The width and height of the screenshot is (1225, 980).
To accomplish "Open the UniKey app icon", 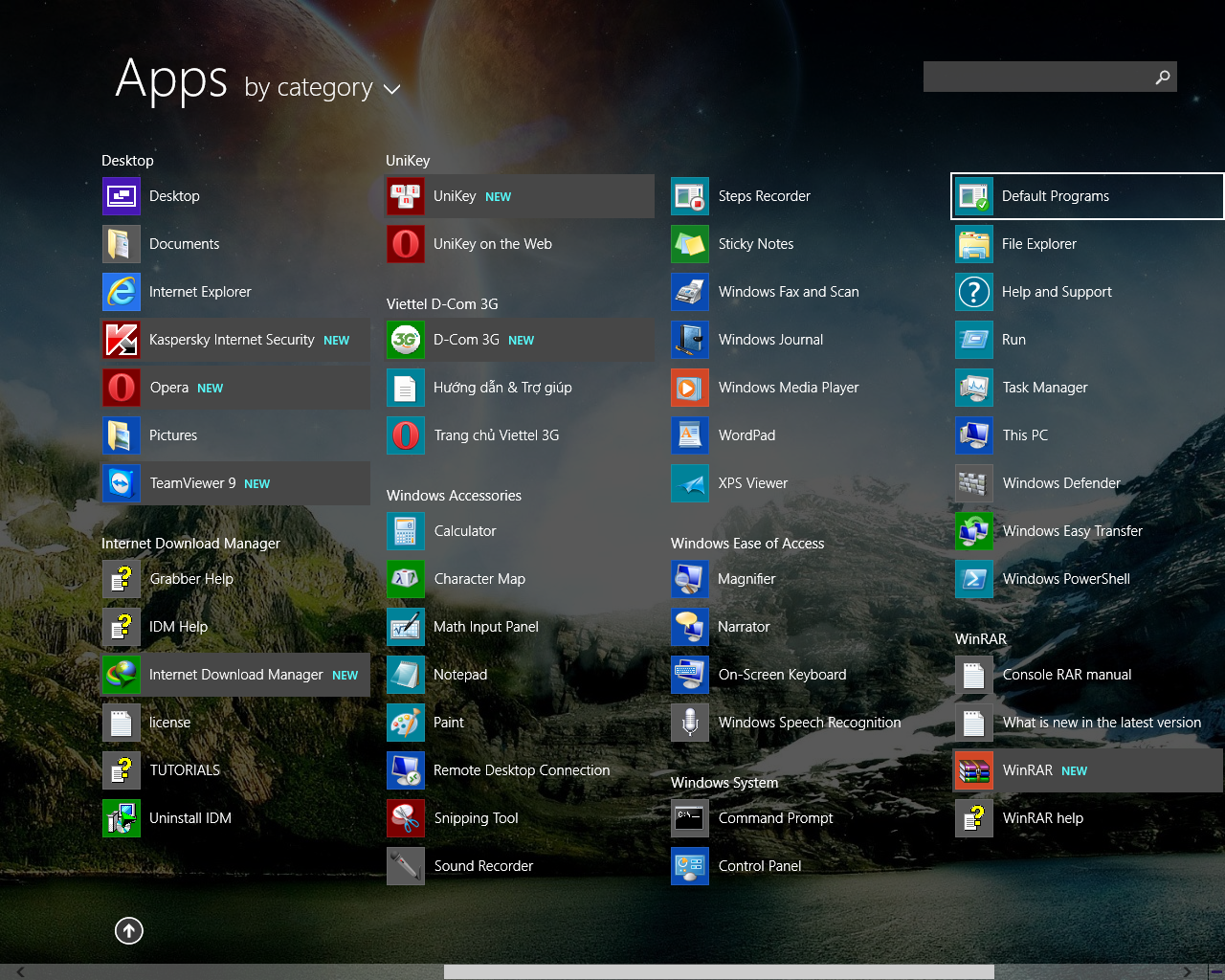I will (x=406, y=196).
